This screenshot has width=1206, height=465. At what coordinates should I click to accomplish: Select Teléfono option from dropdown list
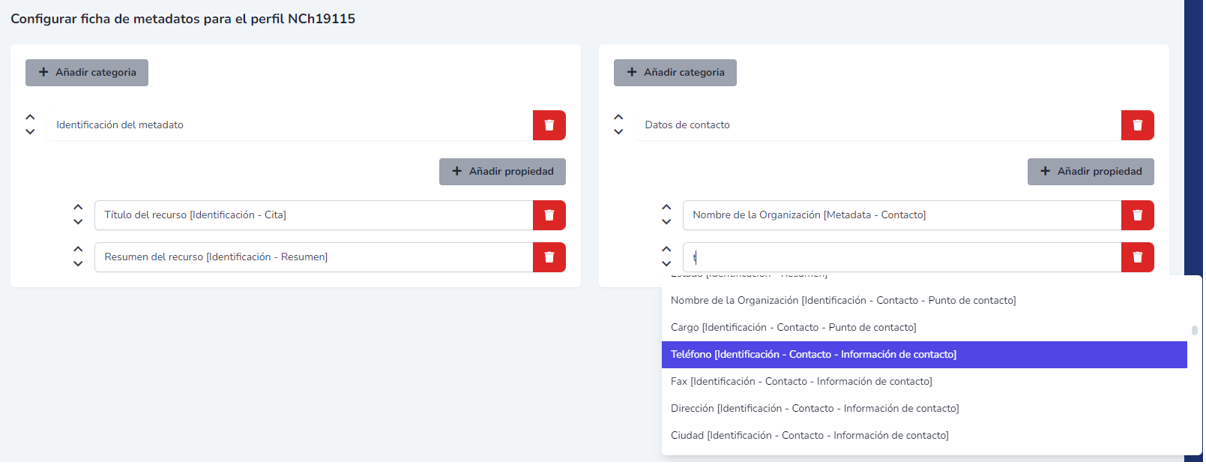[x=923, y=354]
